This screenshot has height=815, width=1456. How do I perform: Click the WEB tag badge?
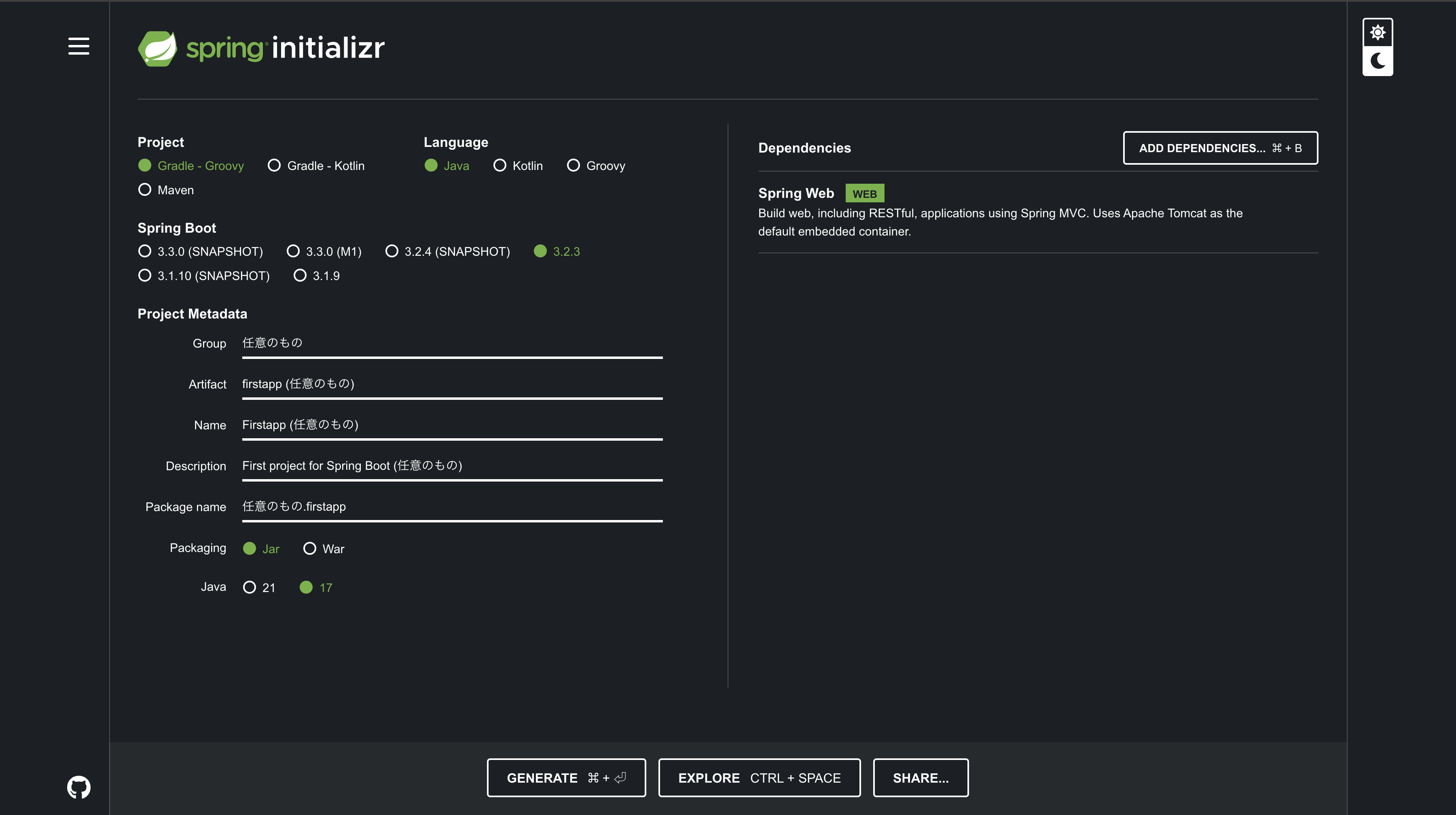tap(864, 193)
